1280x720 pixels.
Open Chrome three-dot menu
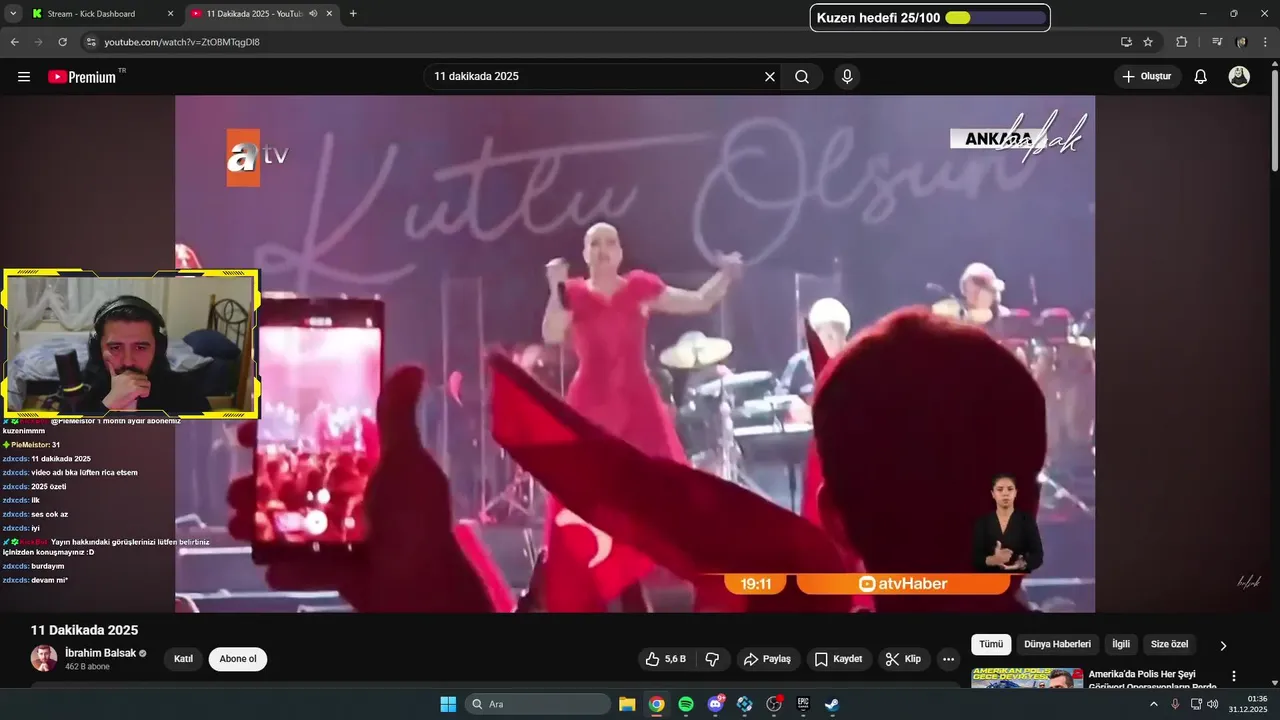click(1265, 42)
